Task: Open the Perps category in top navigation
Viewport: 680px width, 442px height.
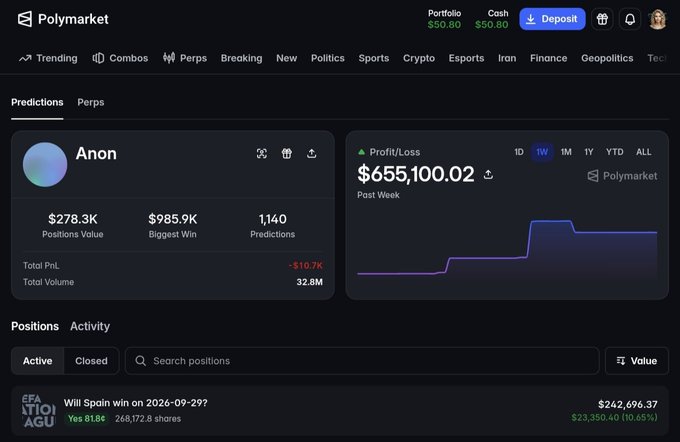Action: coord(185,58)
